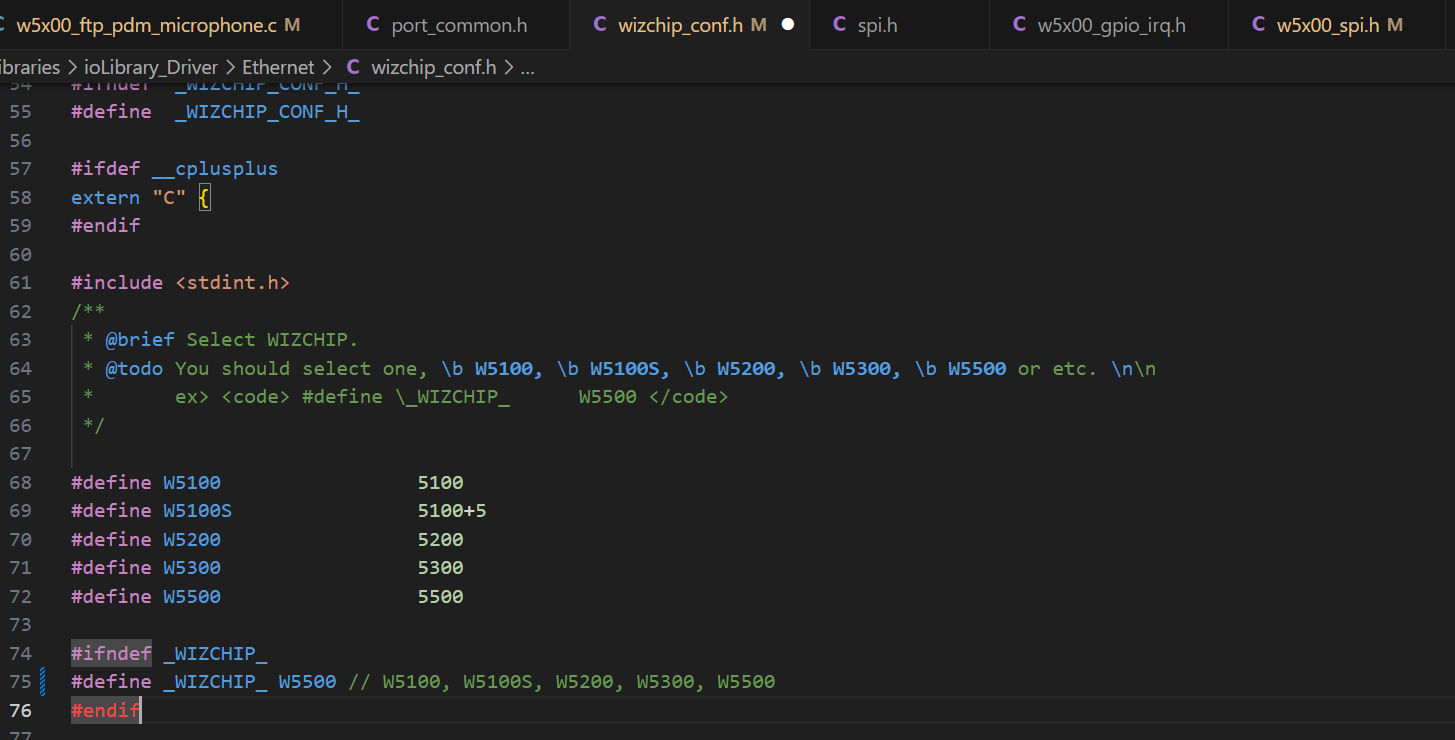
Task: Click the 5100+5 value on line 69
Action: click(x=452, y=510)
